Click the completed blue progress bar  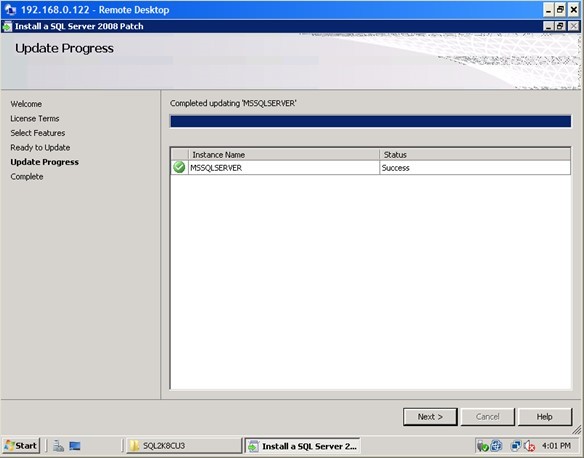tap(371, 121)
